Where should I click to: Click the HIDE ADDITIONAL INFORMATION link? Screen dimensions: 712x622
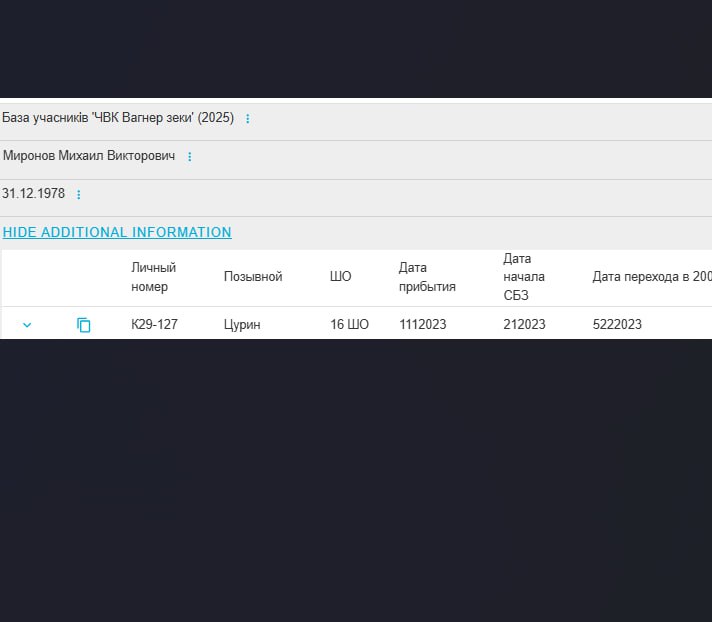coord(117,232)
